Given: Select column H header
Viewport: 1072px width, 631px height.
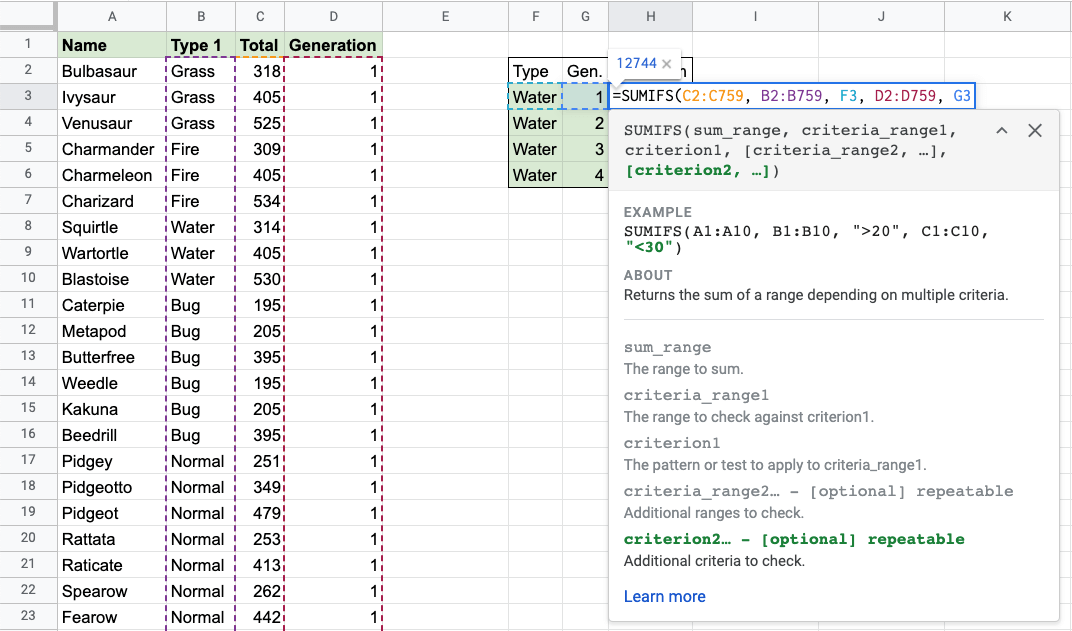Looking at the screenshot, I should pos(650,15).
